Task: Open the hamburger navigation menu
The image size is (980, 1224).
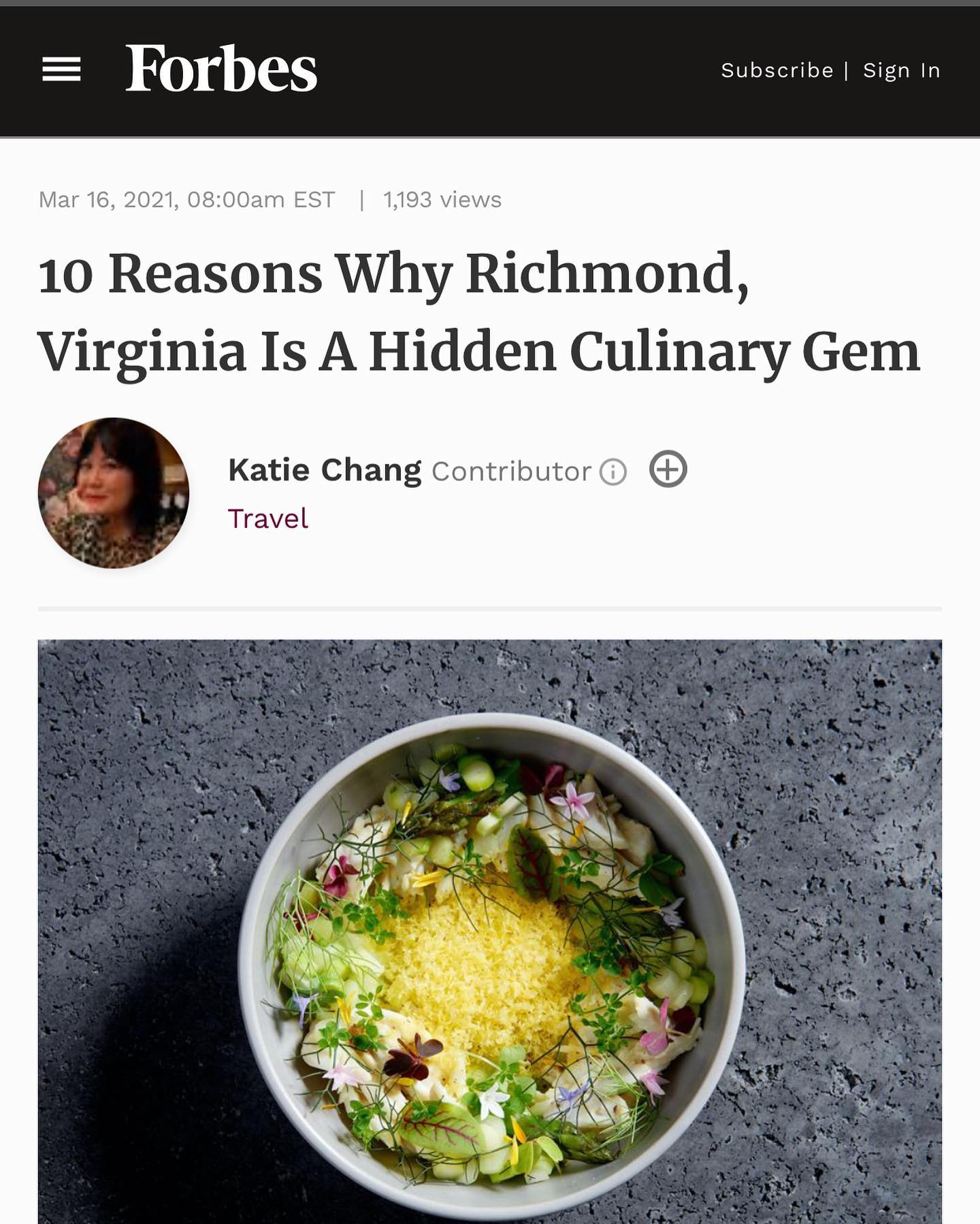Action: 61,69
